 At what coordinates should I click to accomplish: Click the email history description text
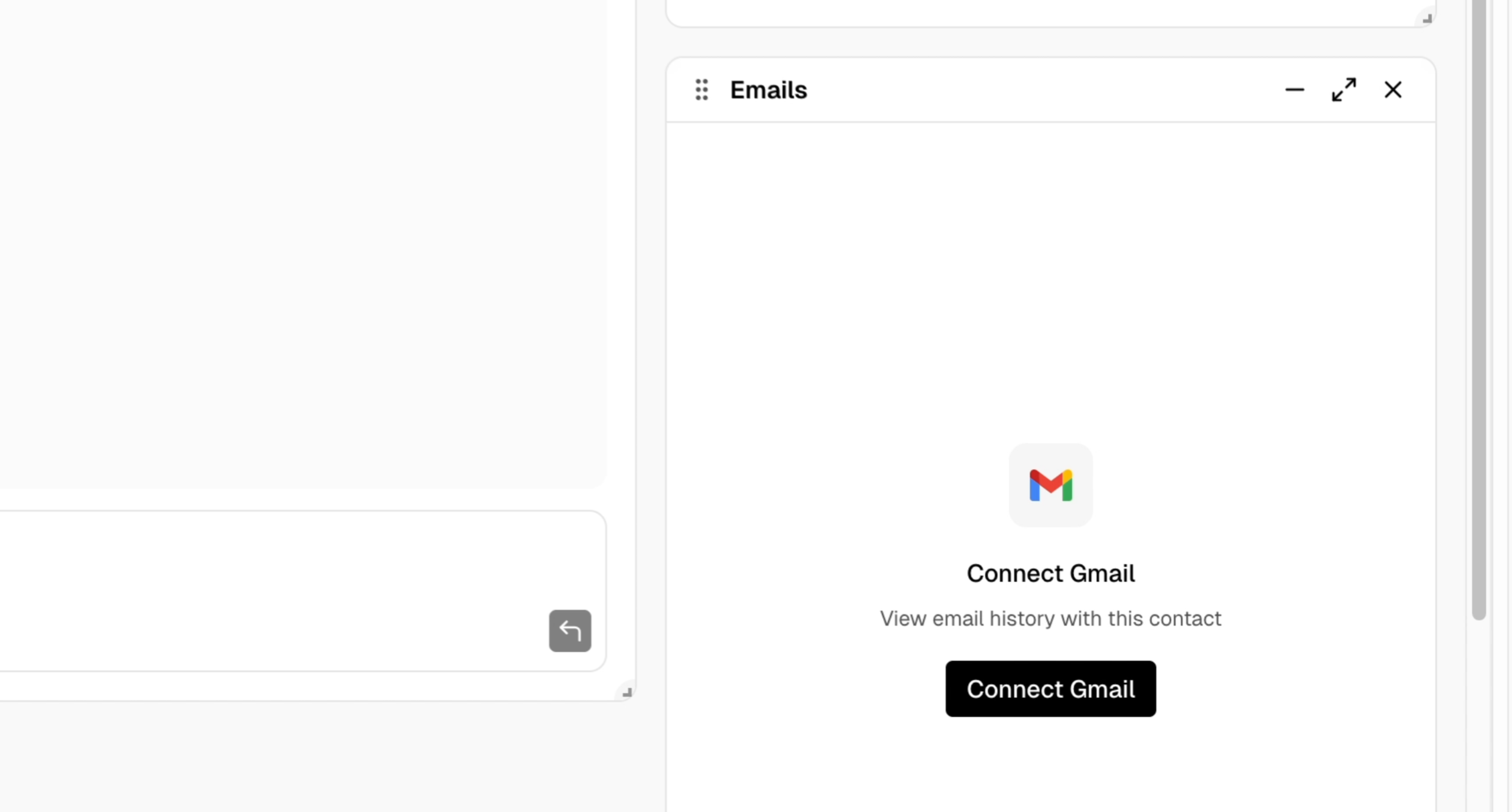coord(1051,618)
